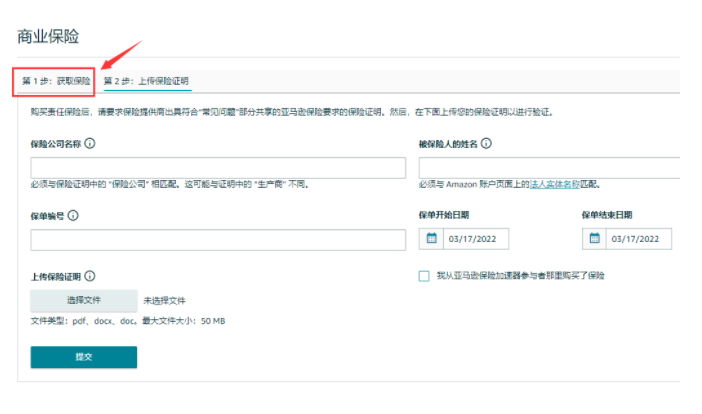Tick the 我从亚马逊保险加速器参与者那里购买了保险 checkbox
Screen dimensions: 702x414
[x=424, y=276]
